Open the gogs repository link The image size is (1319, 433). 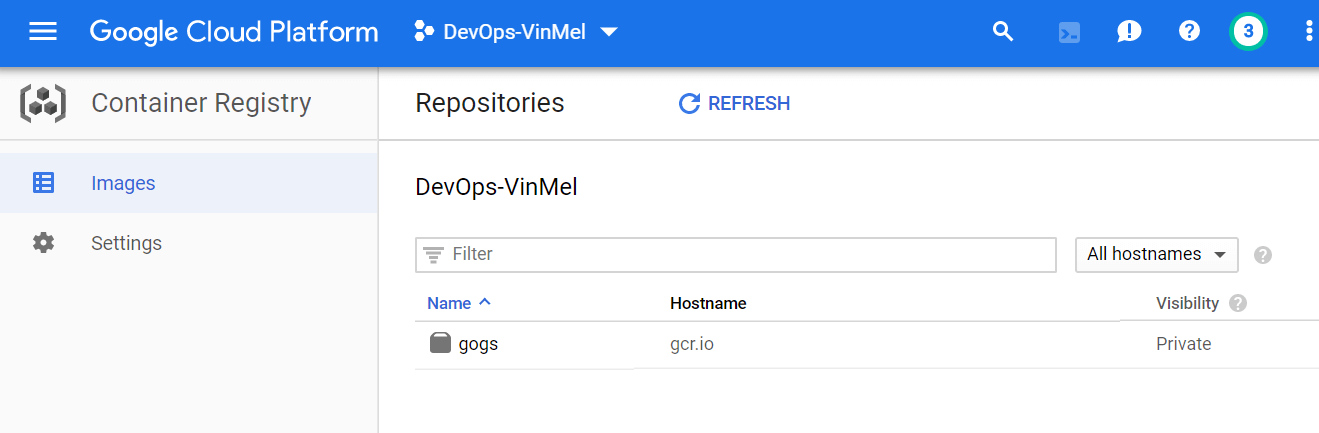(x=478, y=344)
